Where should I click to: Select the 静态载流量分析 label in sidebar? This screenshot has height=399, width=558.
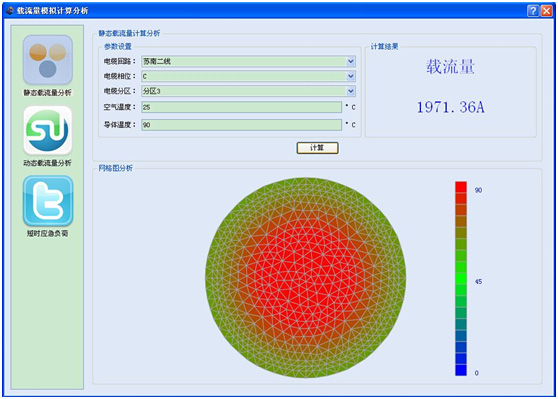(x=48, y=93)
